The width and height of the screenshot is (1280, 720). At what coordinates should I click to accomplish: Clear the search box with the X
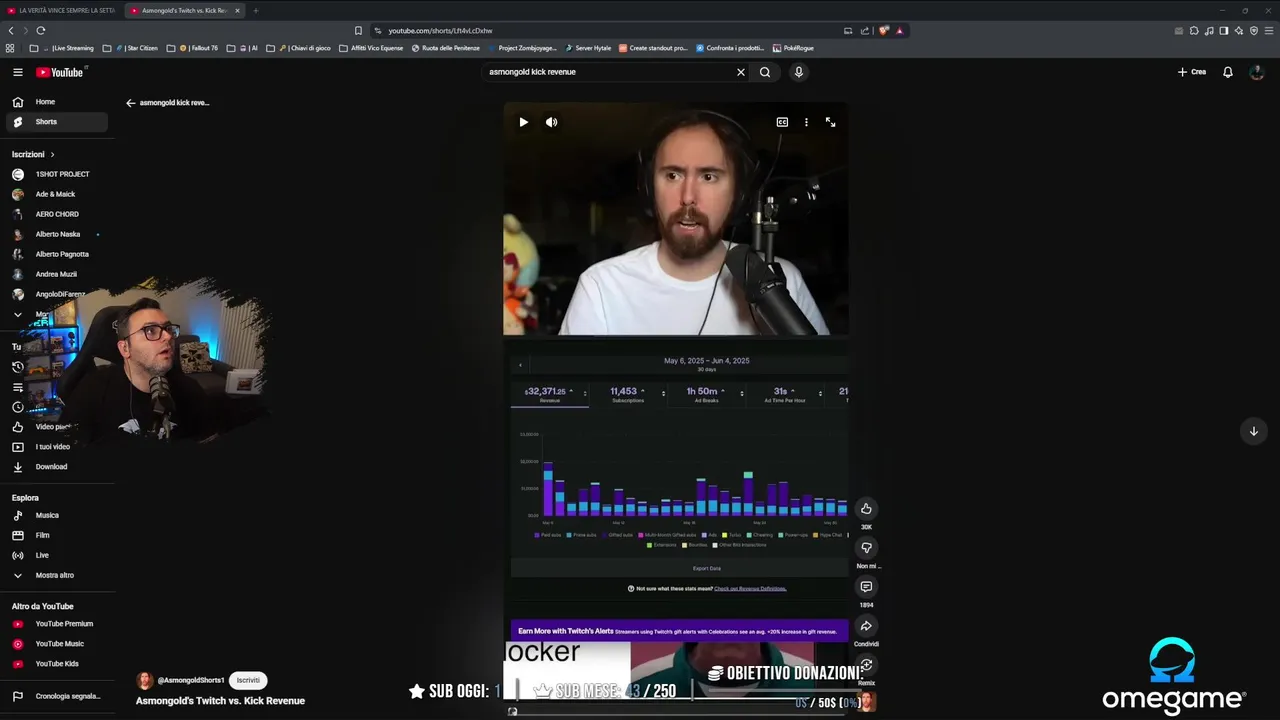coord(741,72)
